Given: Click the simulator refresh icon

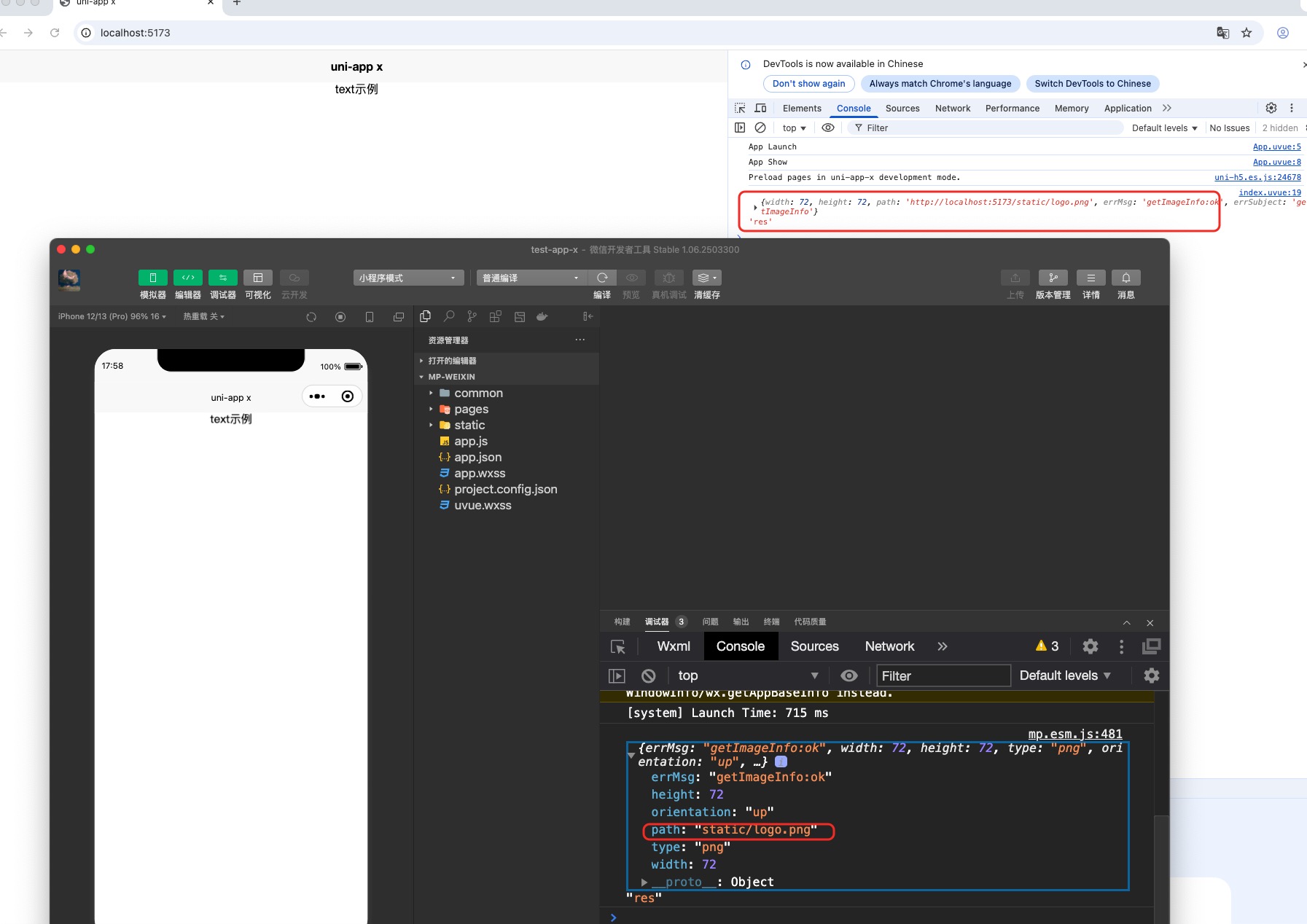Looking at the screenshot, I should pos(311,317).
